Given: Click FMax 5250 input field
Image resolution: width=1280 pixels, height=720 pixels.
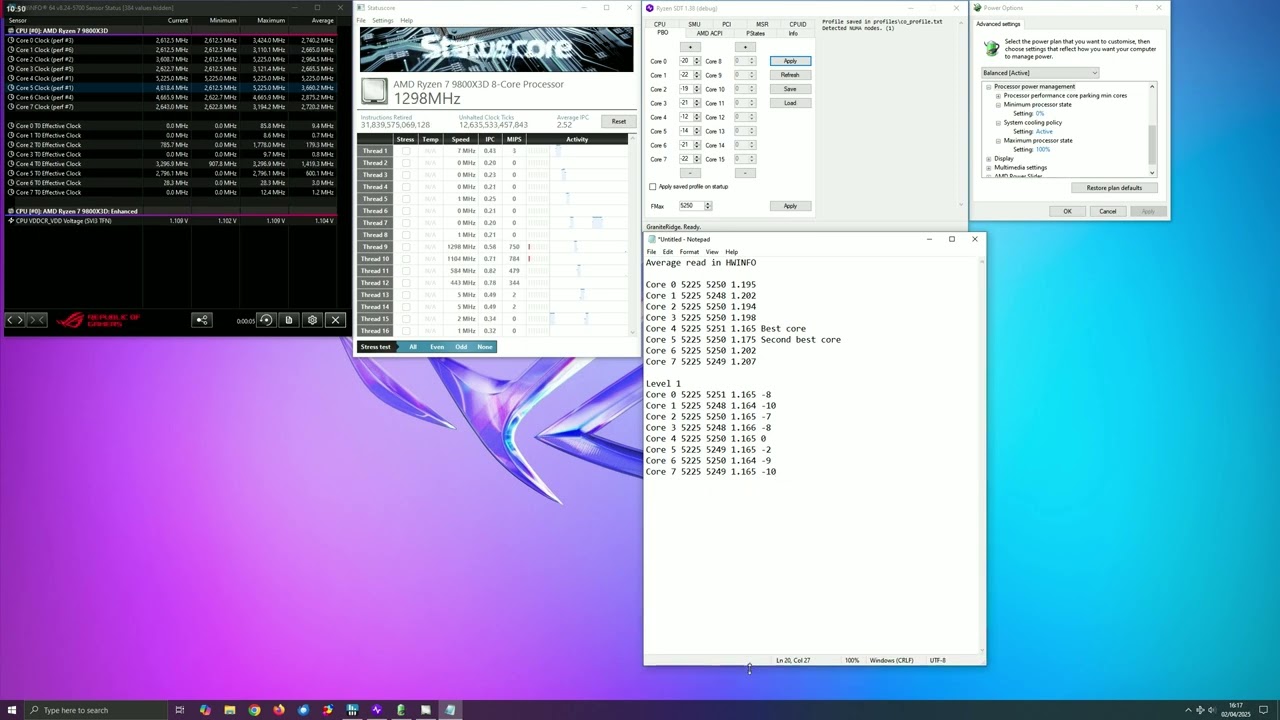Looking at the screenshot, I should pos(690,206).
